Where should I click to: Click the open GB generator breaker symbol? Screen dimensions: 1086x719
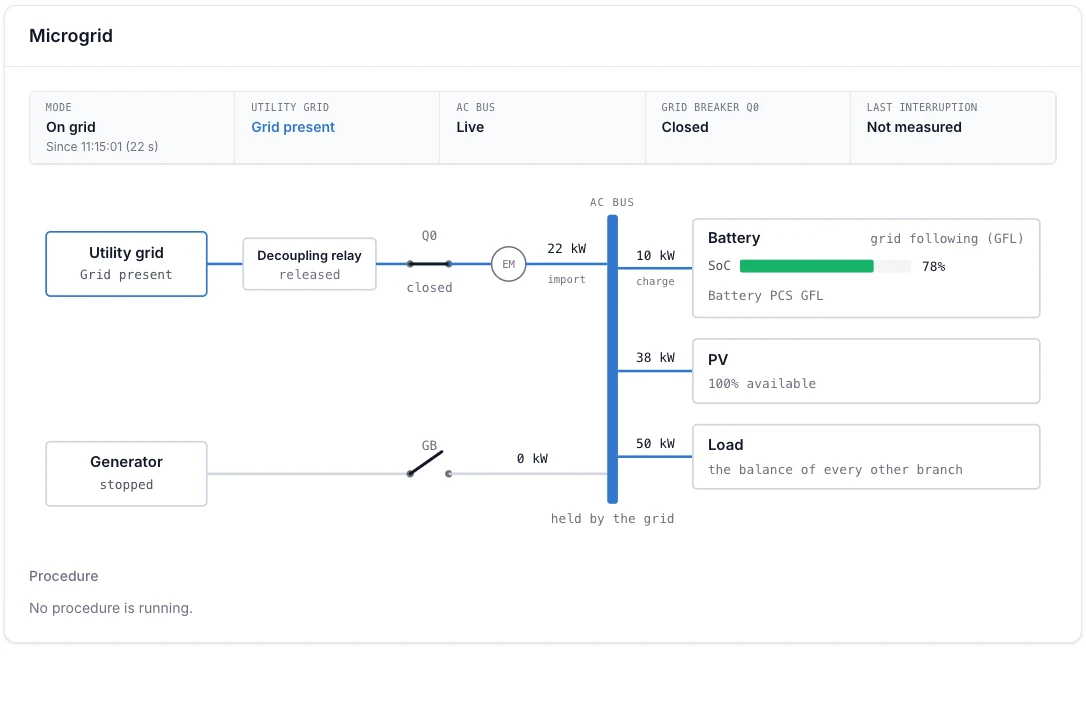pos(429,464)
